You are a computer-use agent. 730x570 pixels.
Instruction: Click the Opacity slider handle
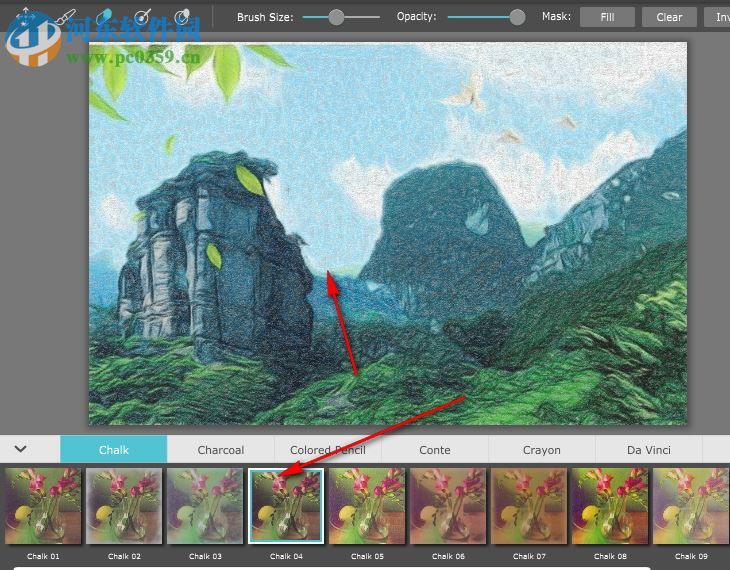click(517, 17)
